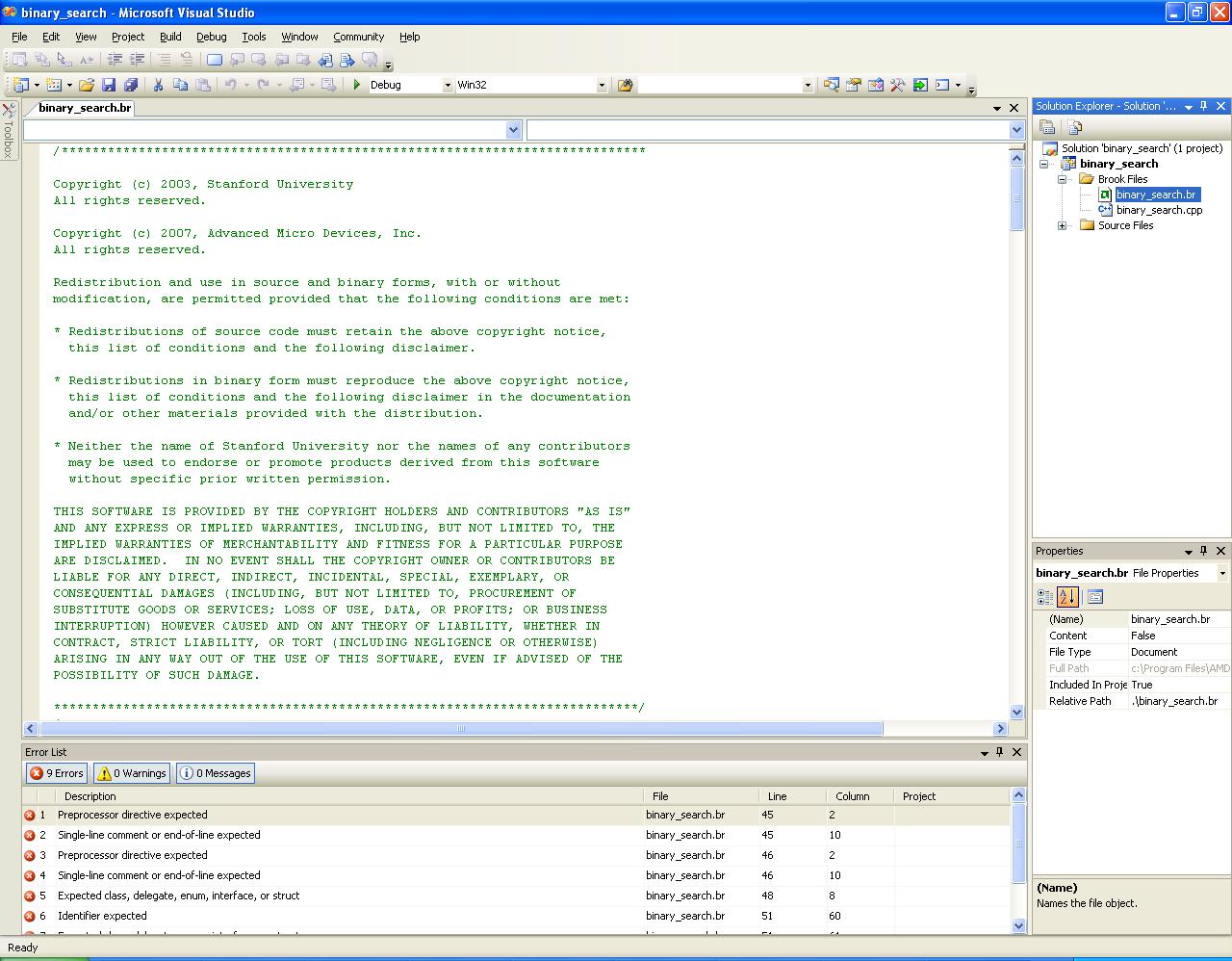Select binary_search.cpp in Solution Explorer
Screen dimensions: 1232x961
coord(1159,210)
